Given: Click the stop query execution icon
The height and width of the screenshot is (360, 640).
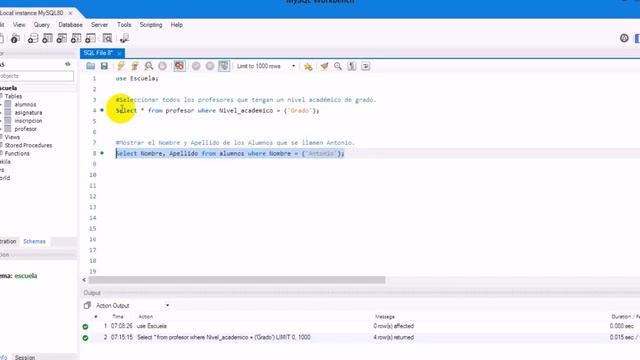Looking at the screenshot, I should [x=162, y=66].
